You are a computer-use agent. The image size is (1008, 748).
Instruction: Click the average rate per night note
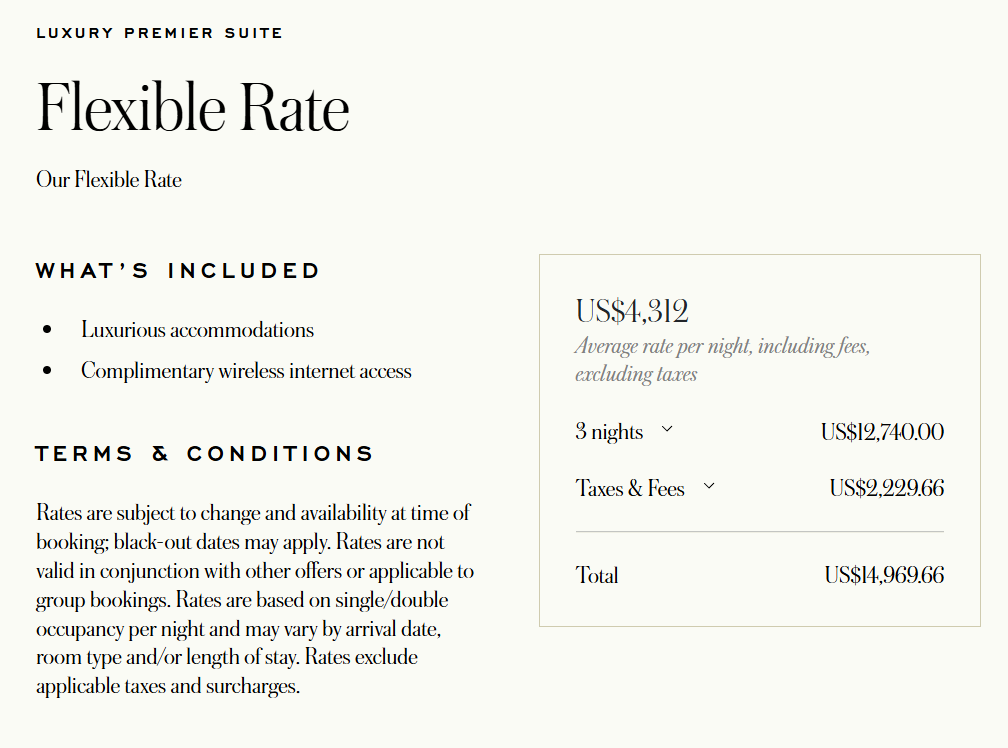(x=723, y=360)
